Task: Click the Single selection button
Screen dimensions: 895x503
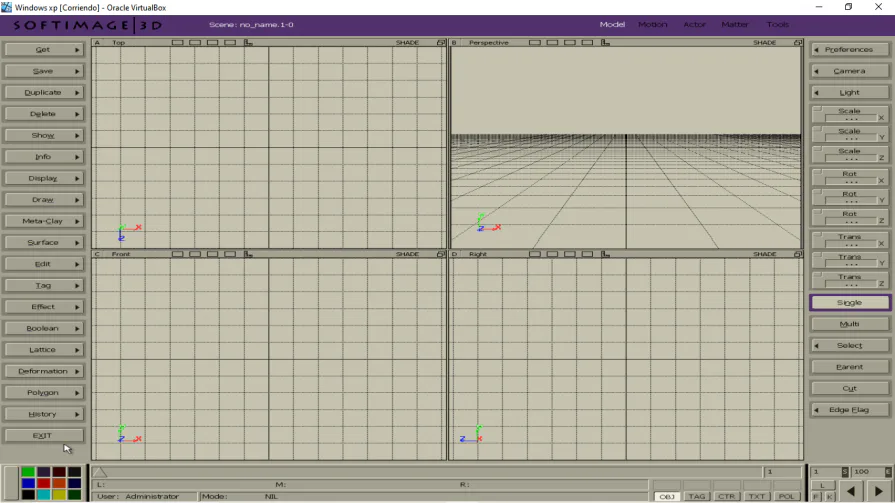Action: click(849, 303)
